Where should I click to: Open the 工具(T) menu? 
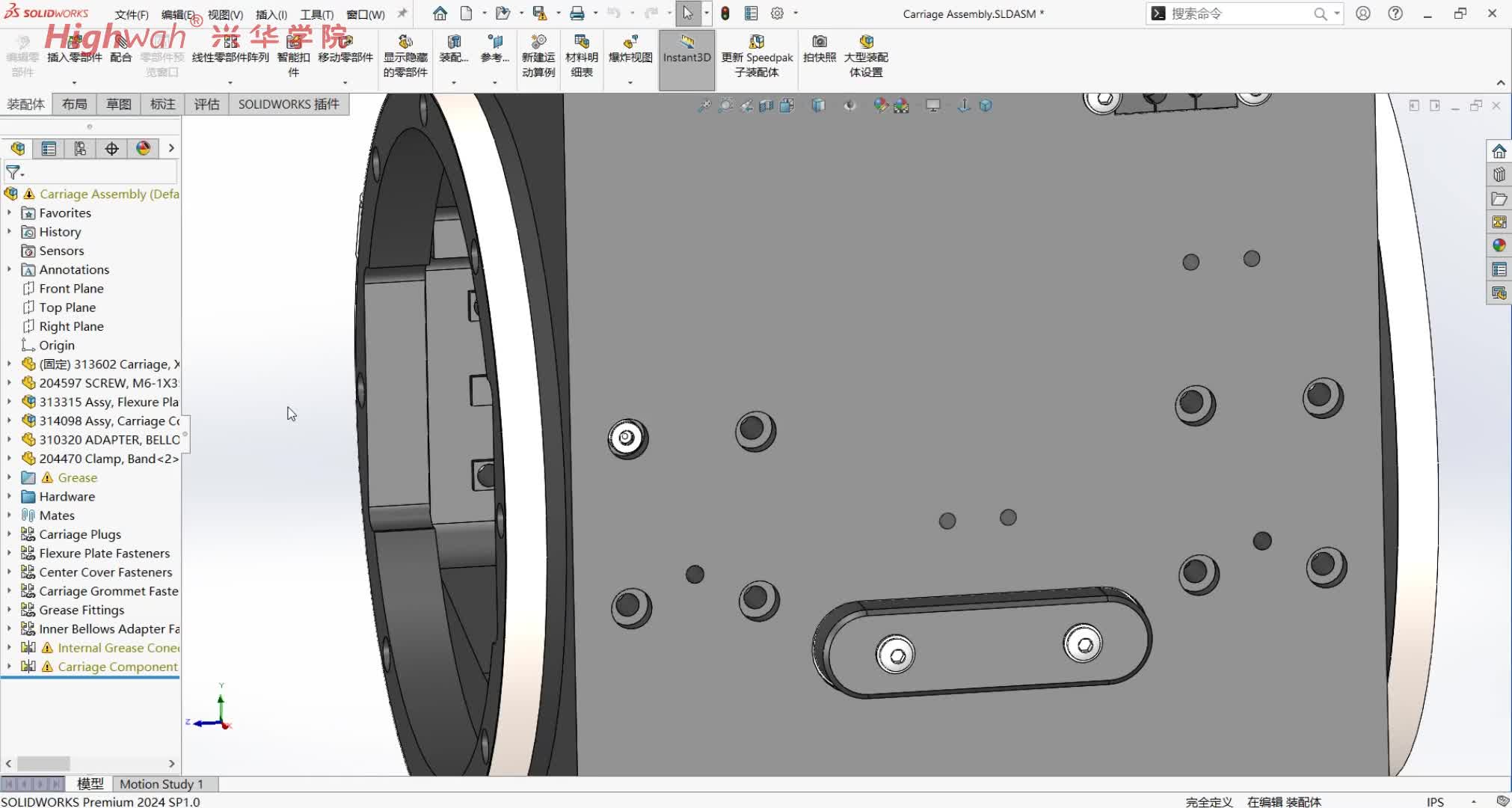pyautogui.click(x=316, y=14)
